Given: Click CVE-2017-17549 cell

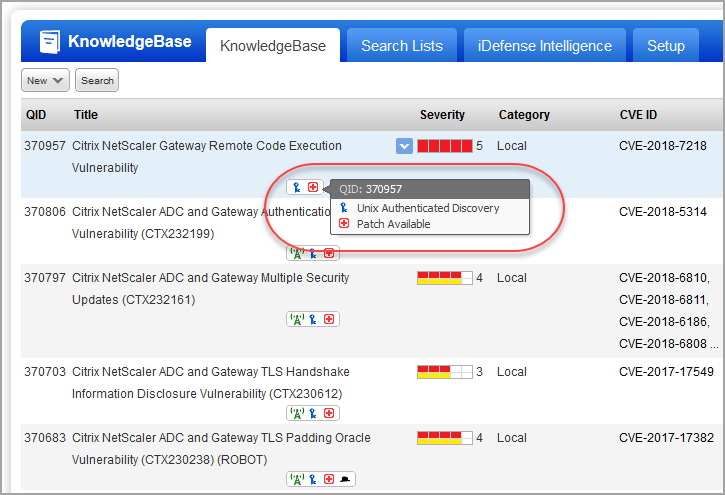Looking at the screenshot, I should (666, 372).
